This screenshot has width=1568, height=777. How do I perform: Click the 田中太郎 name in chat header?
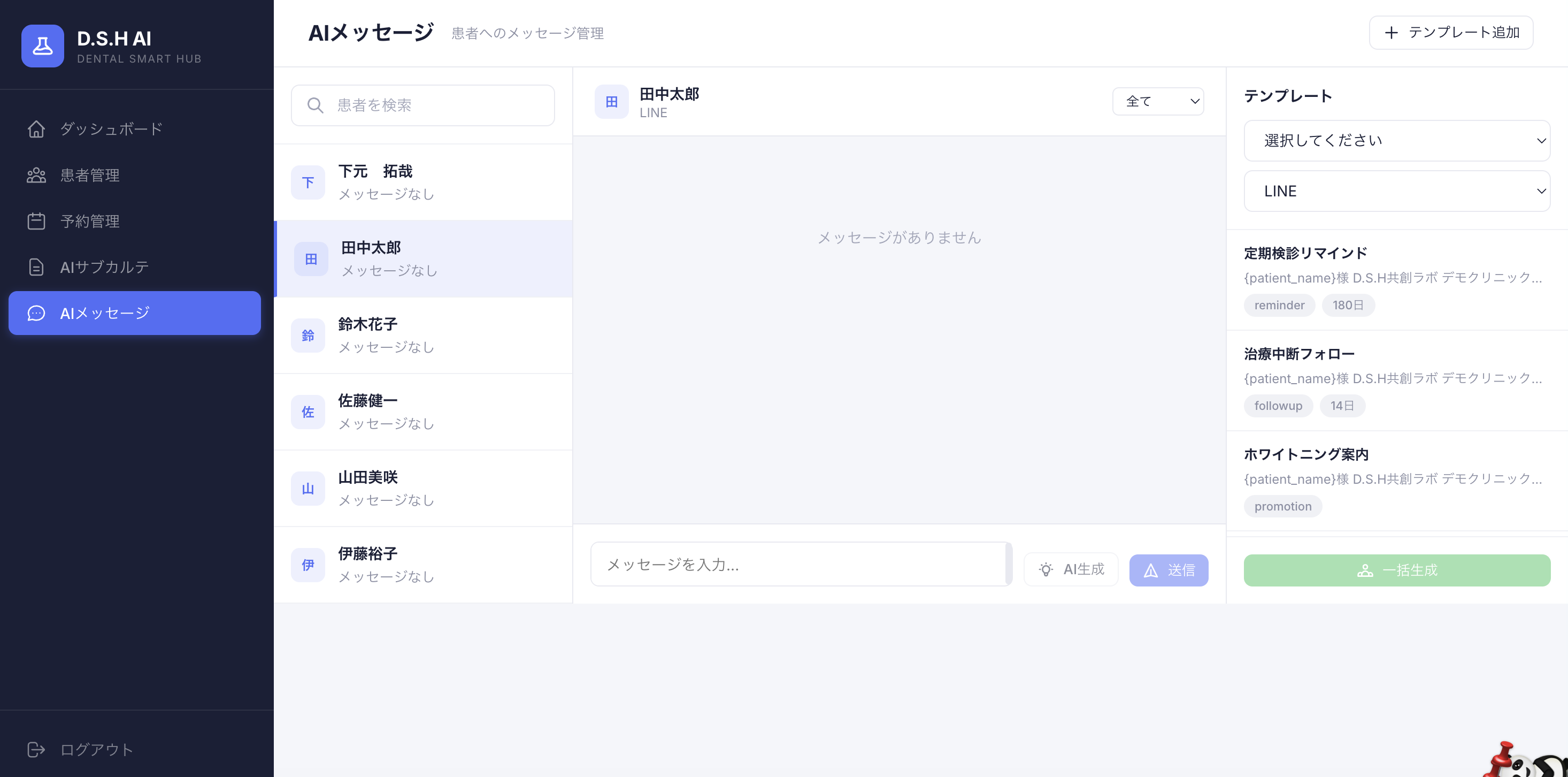pyautogui.click(x=670, y=94)
